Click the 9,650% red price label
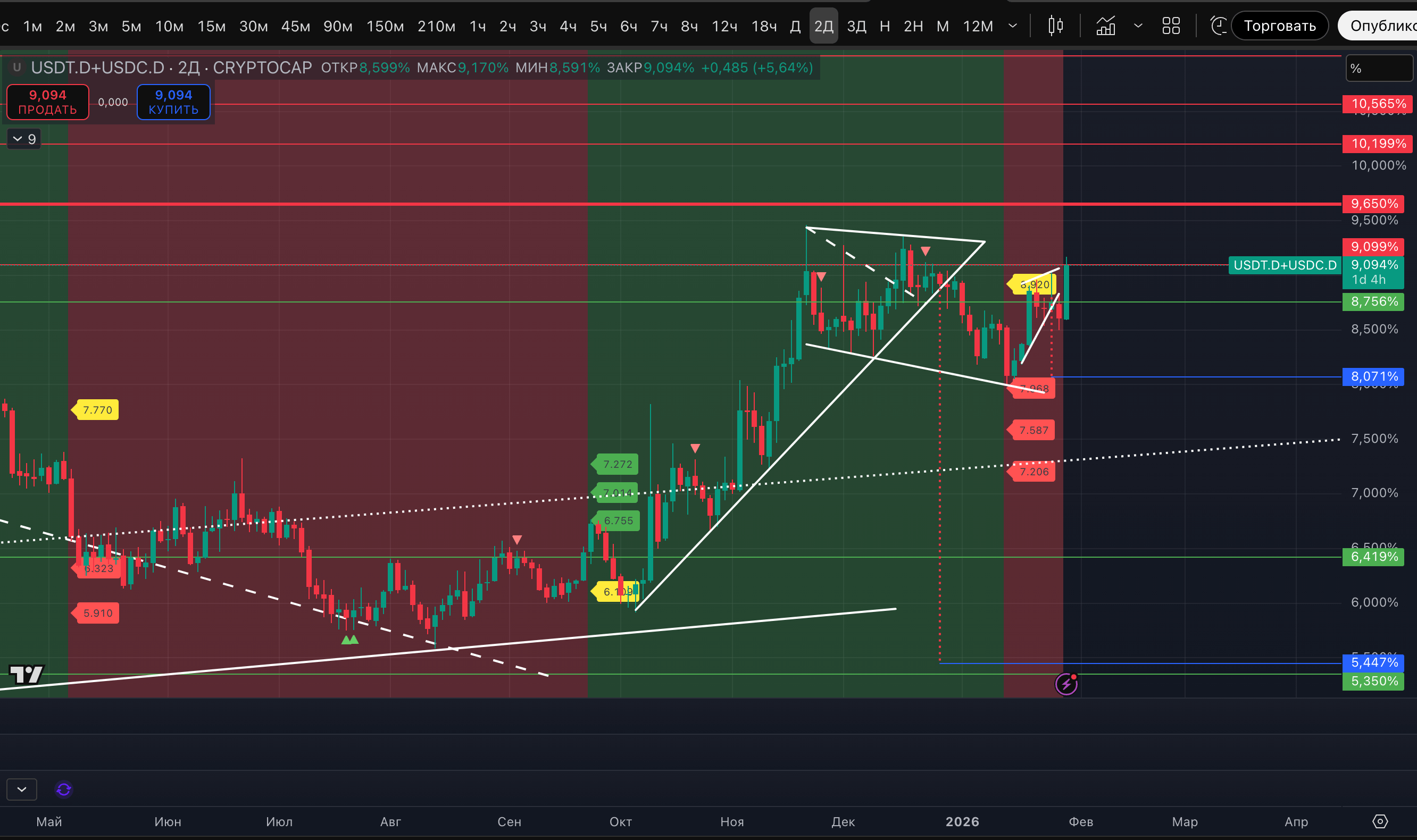Image resolution: width=1417 pixels, height=840 pixels. (1373, 203)
